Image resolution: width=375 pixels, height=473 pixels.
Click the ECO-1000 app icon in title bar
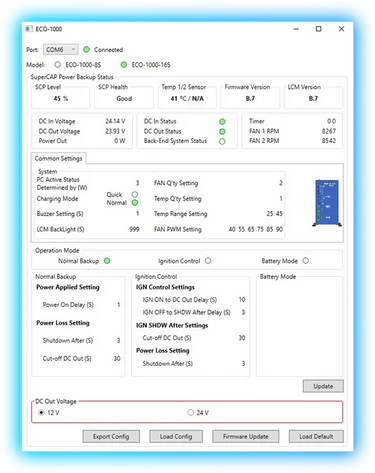pos(29,29)
